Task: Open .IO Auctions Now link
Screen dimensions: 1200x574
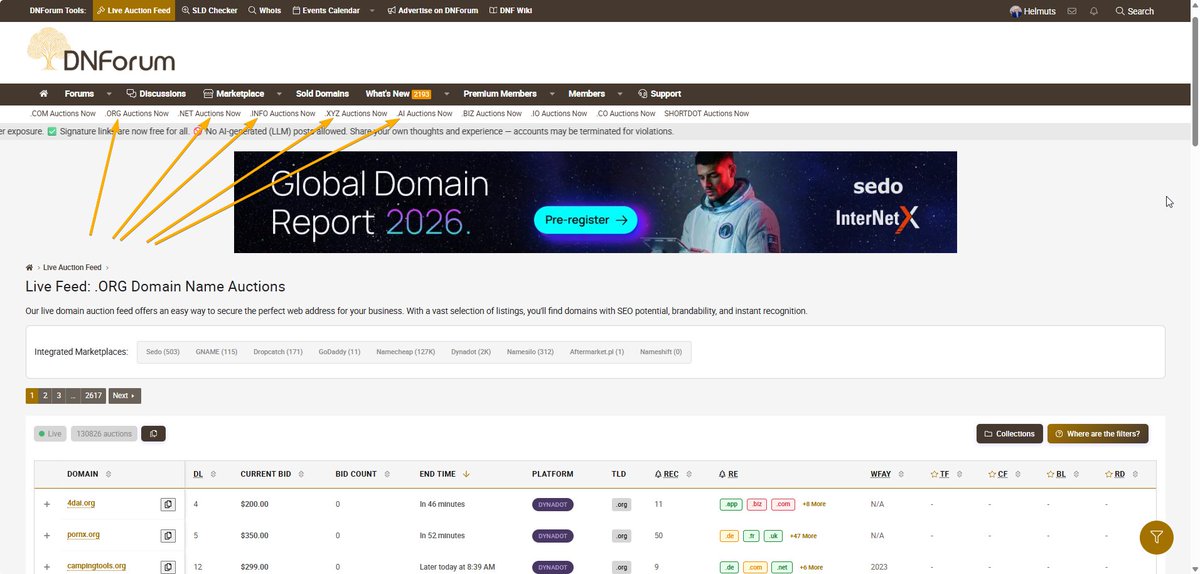Action: point(559,113)
